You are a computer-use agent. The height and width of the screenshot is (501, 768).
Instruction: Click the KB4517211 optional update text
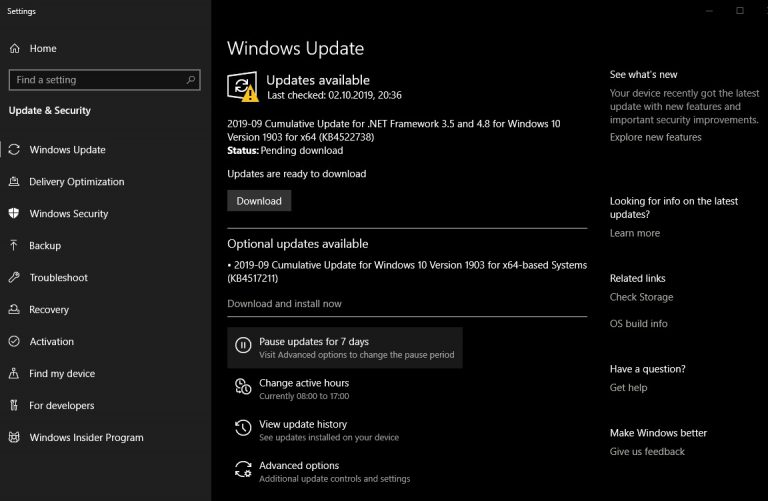pyautogui.click(x=407, y=271)
